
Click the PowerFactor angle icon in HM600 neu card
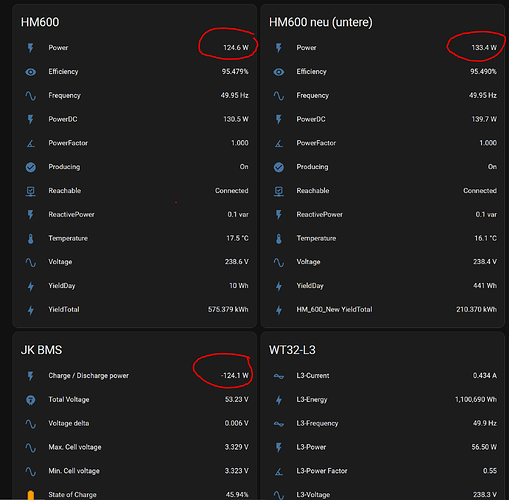pyautogui.click(x=279, y=143)
